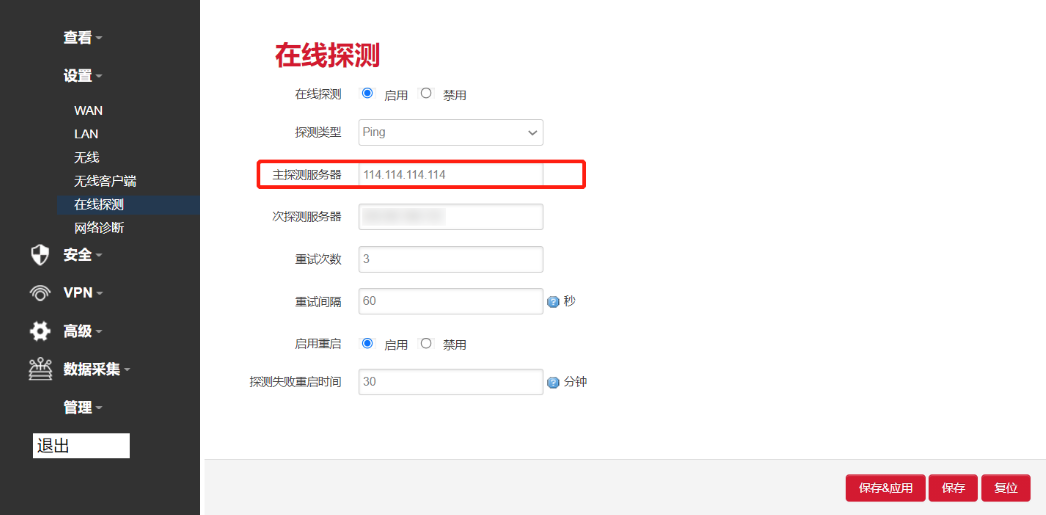Click help icon next to 重试间隔 field
Image resolution: width=1046 pixels, height=515 pixels.
pos(552,301)
